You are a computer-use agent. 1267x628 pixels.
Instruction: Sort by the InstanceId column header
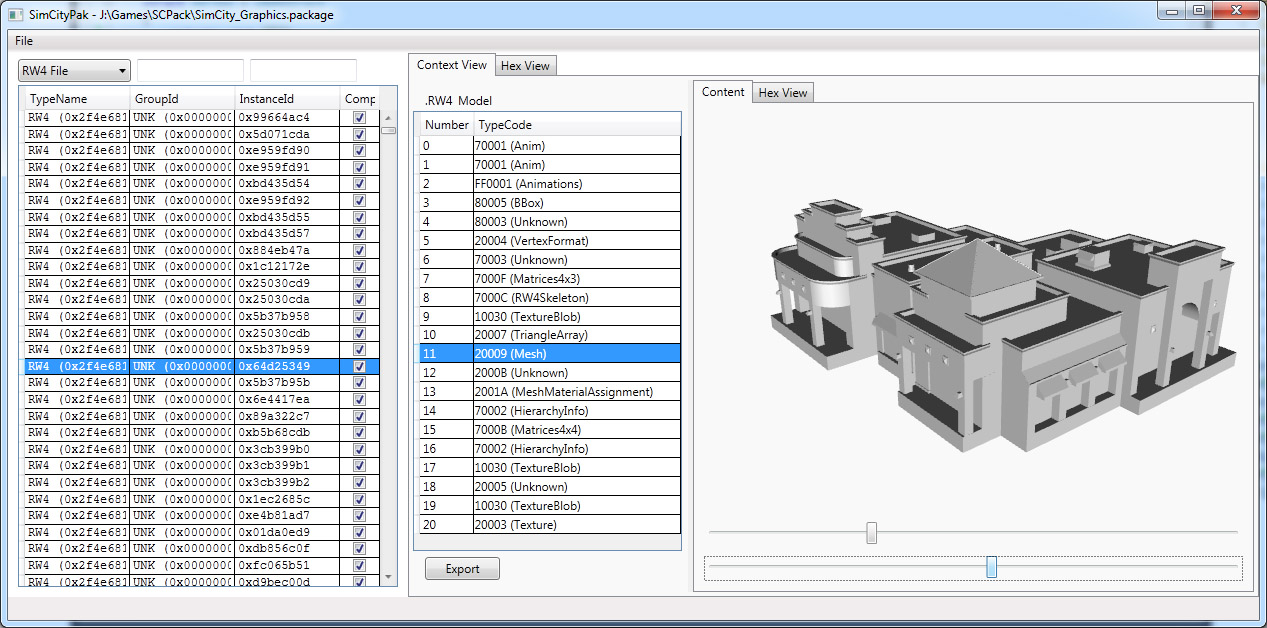pos(266,99)
